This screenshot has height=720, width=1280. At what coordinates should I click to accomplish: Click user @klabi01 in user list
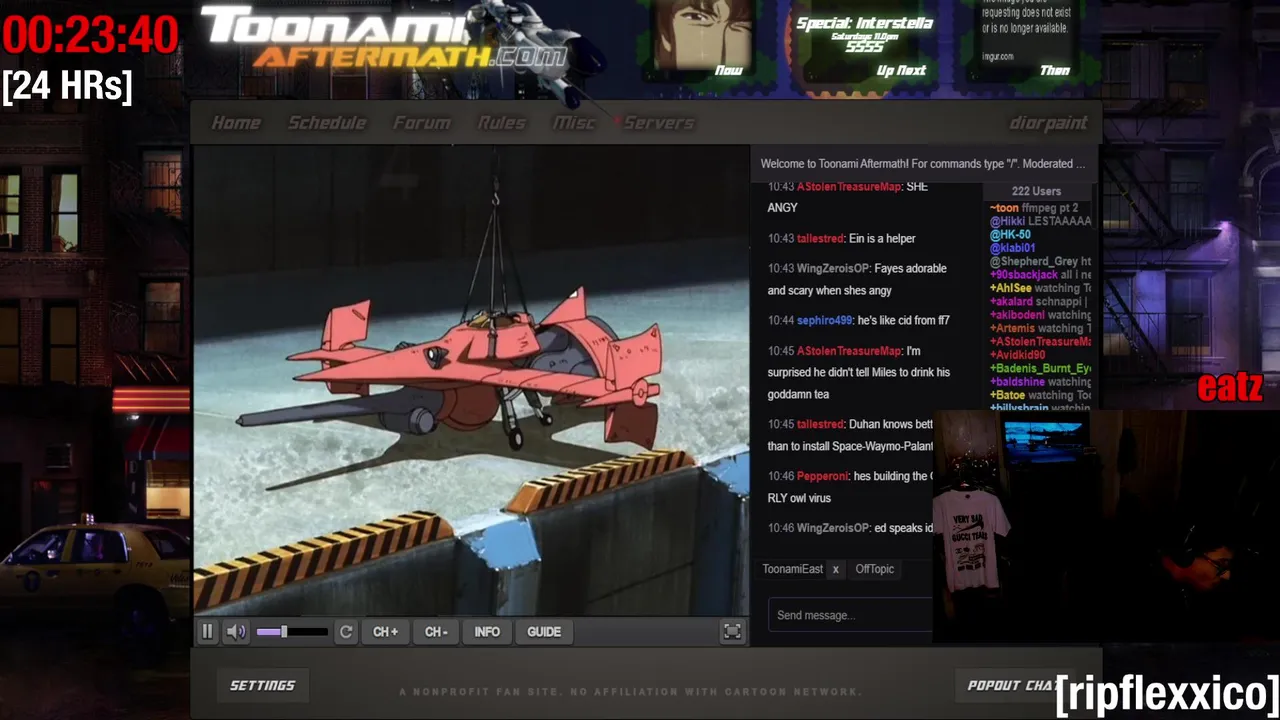(1012, 248)
